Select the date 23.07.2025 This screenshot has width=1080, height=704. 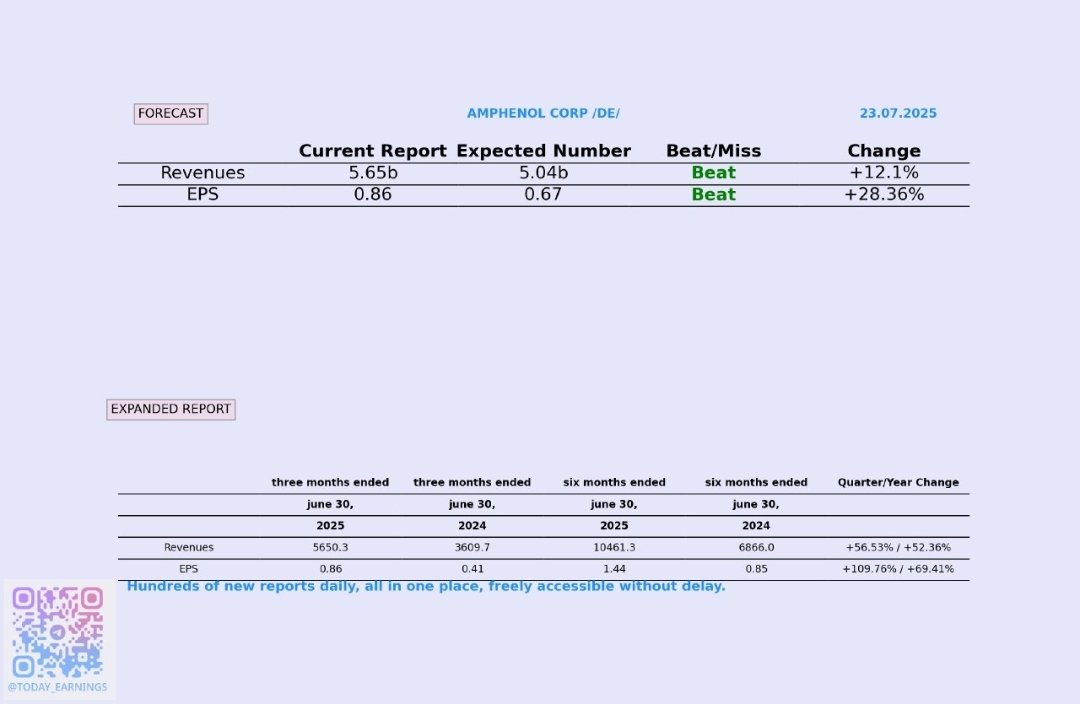tap(898, 114)
